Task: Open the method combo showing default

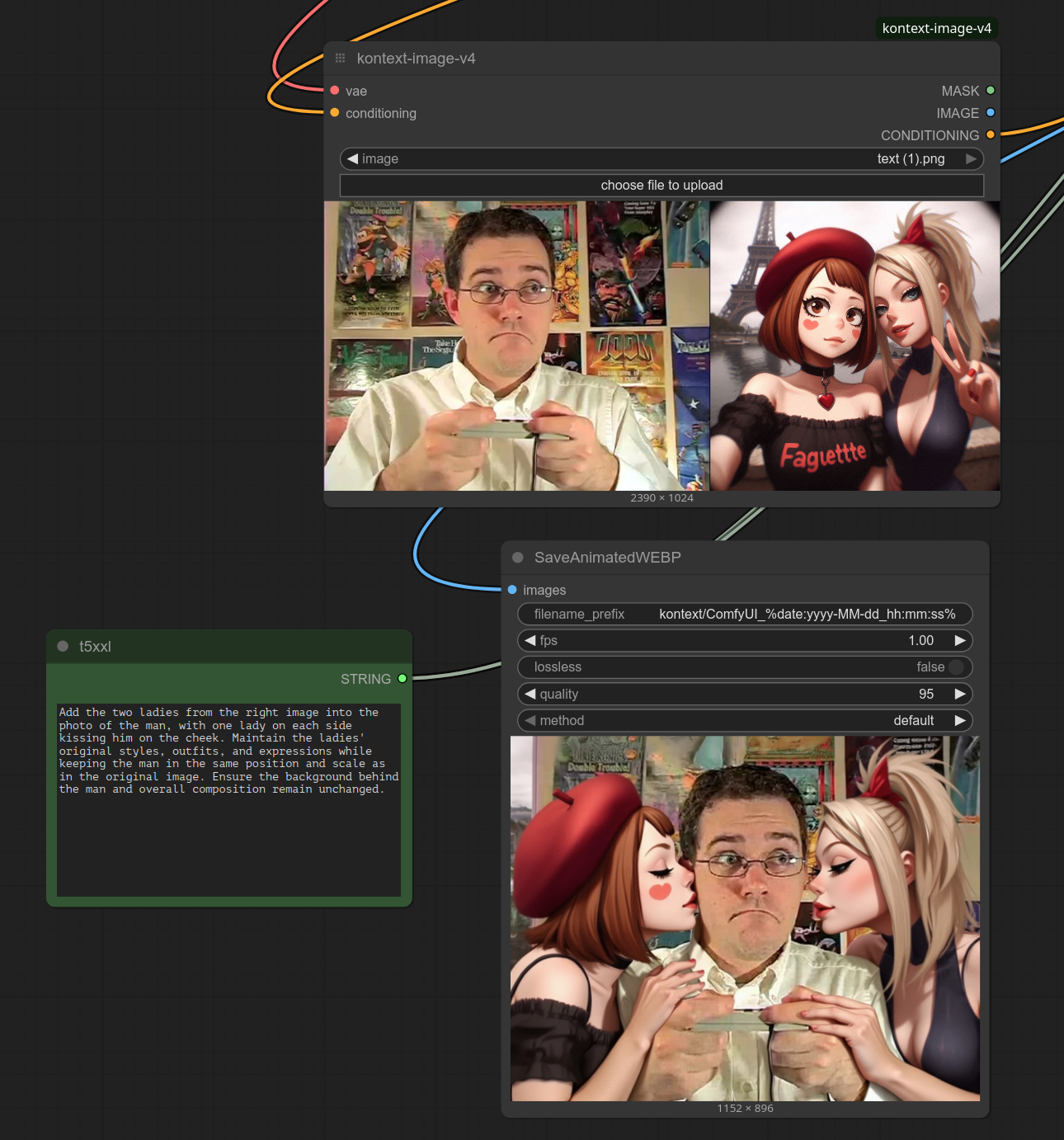Action: pos(745,720)
